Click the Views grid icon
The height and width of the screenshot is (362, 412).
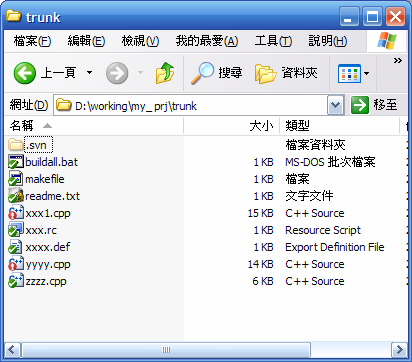tap(349, 73)
